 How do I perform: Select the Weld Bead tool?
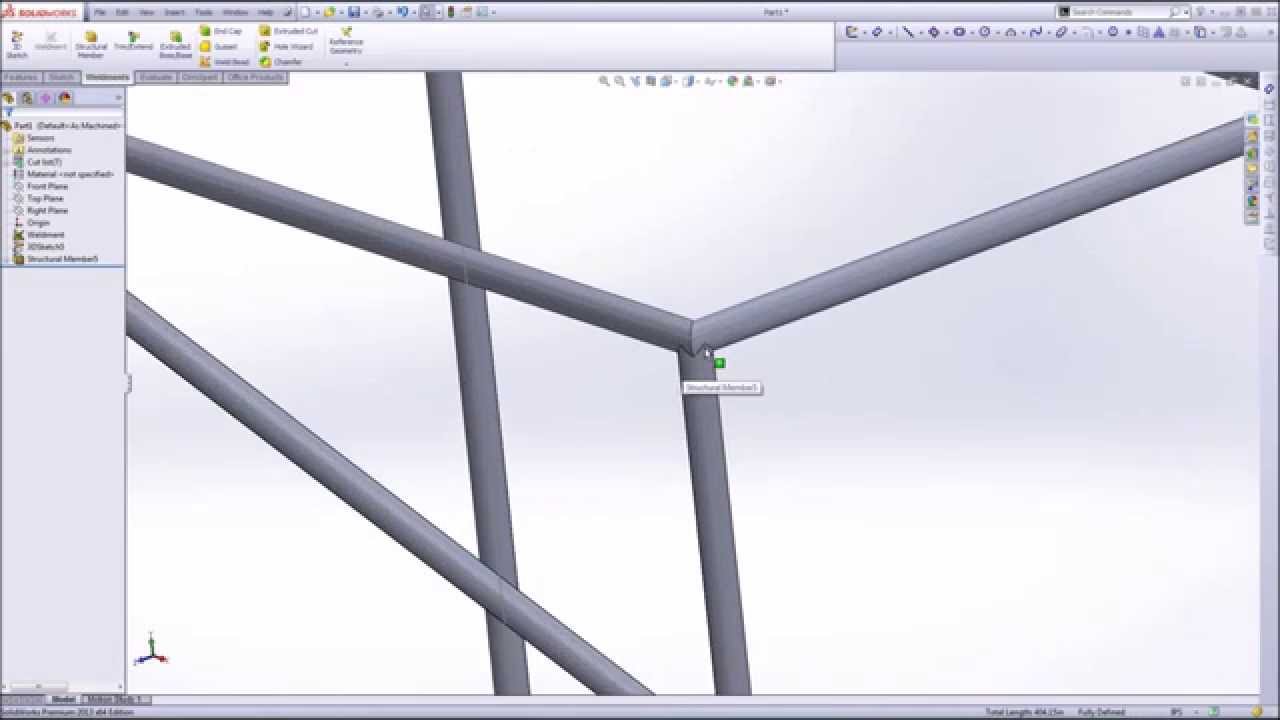[x=228, y=61]
